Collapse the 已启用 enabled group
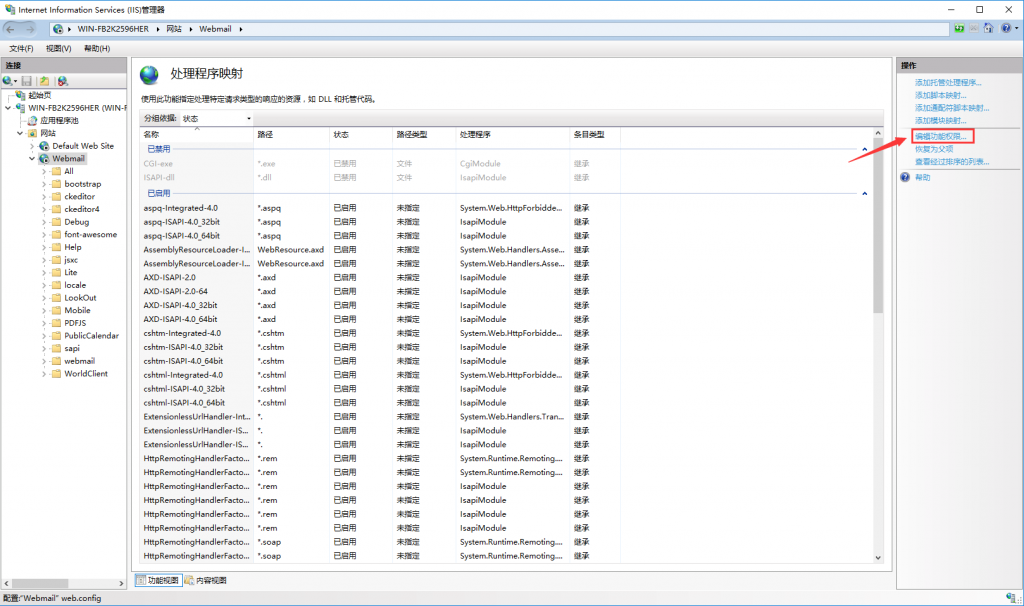 865,193
